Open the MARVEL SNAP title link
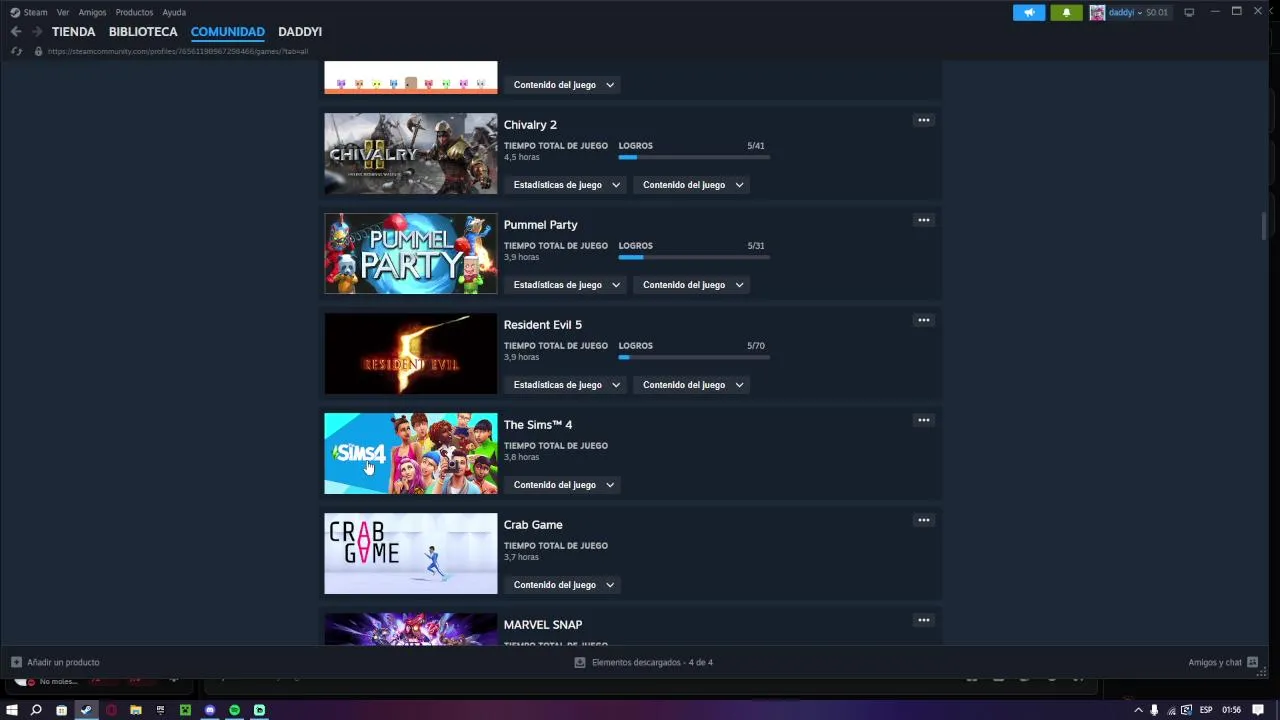Viewport: 1280px width, 720px height. coord(543,625)
